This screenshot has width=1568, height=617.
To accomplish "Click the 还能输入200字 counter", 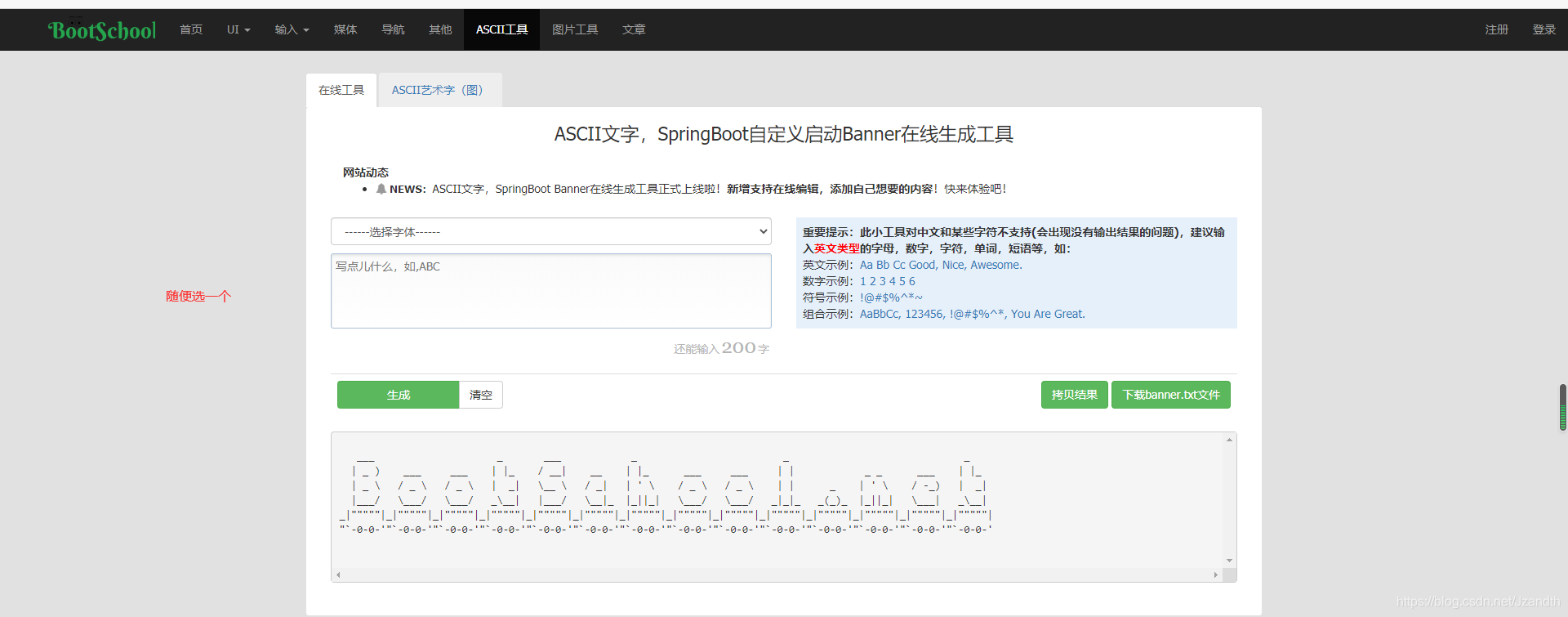I will coord(721,348).
